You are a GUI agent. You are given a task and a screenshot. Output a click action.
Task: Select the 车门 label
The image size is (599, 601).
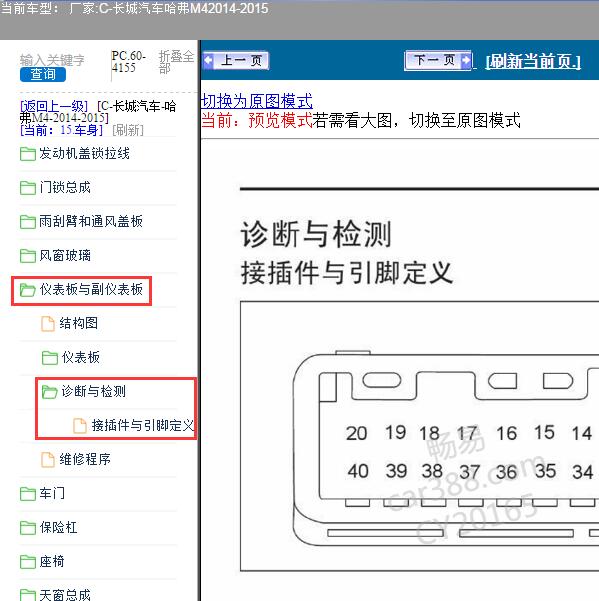pos(52,493)
